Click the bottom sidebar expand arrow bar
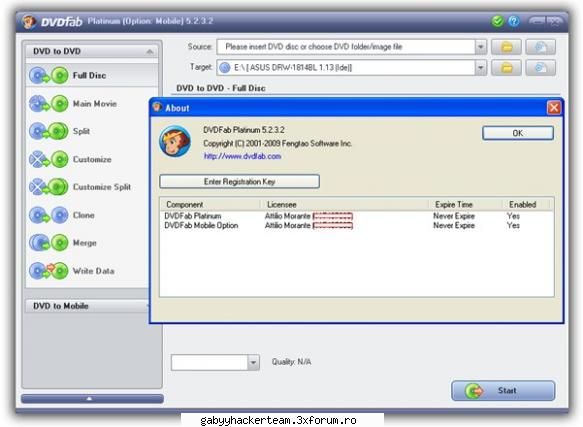The image size is (583, 427). tap(92, 399)
